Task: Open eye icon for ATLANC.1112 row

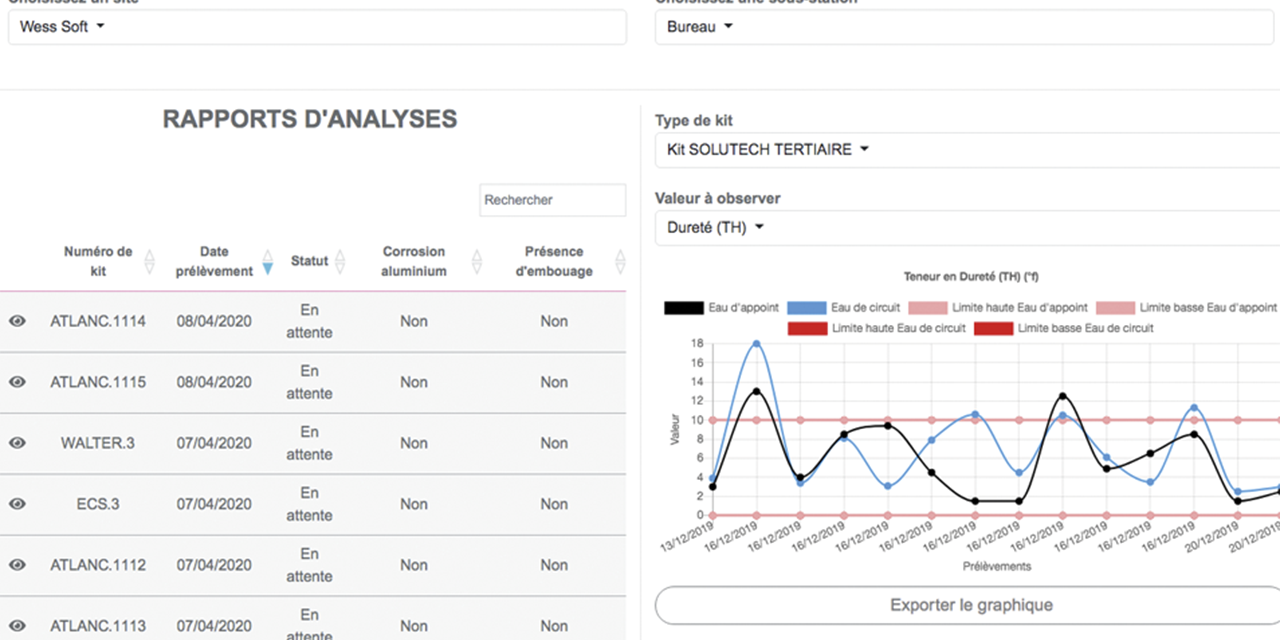Action: tap(17, 565)
